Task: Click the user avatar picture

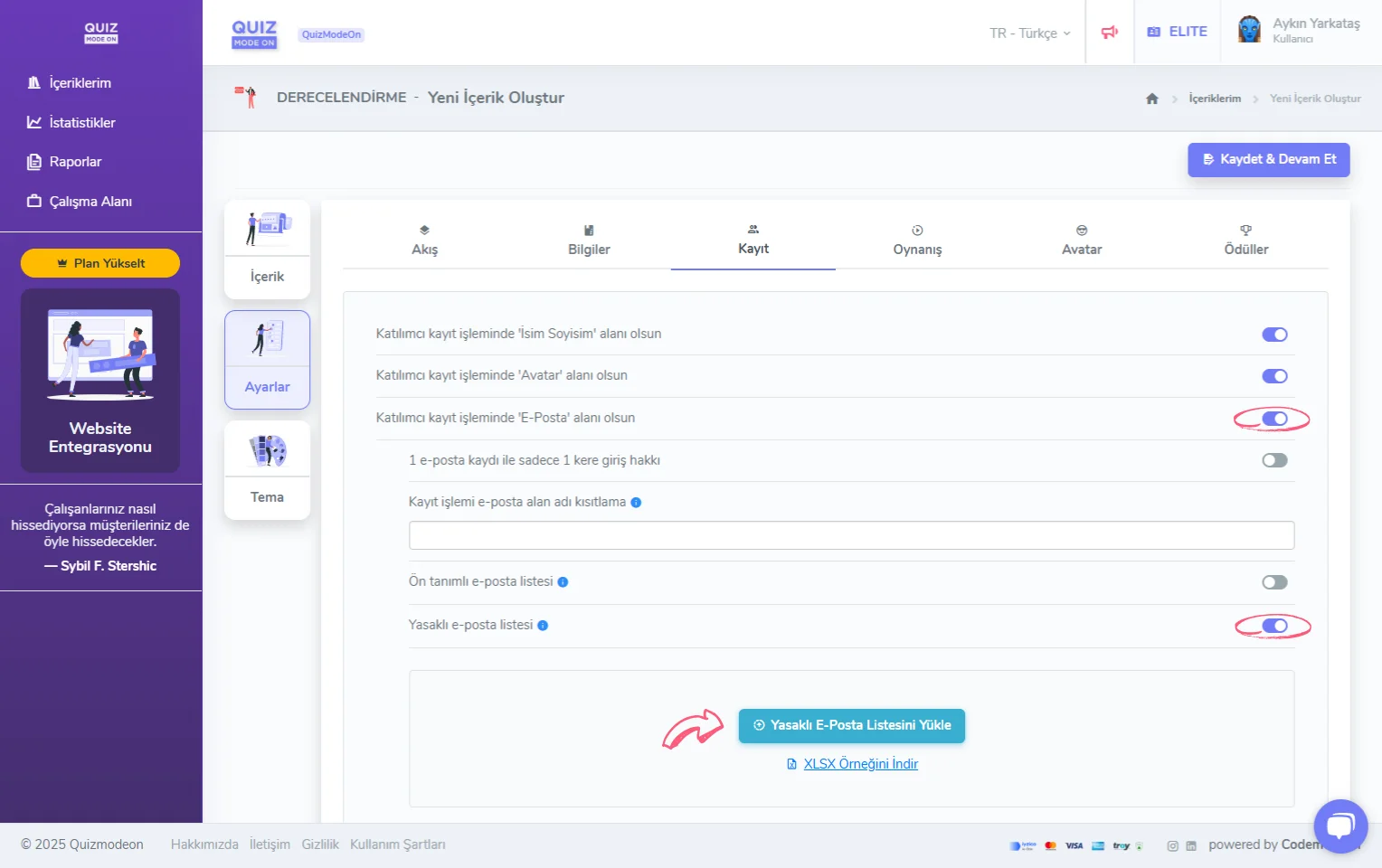Action: [1249, 30]
